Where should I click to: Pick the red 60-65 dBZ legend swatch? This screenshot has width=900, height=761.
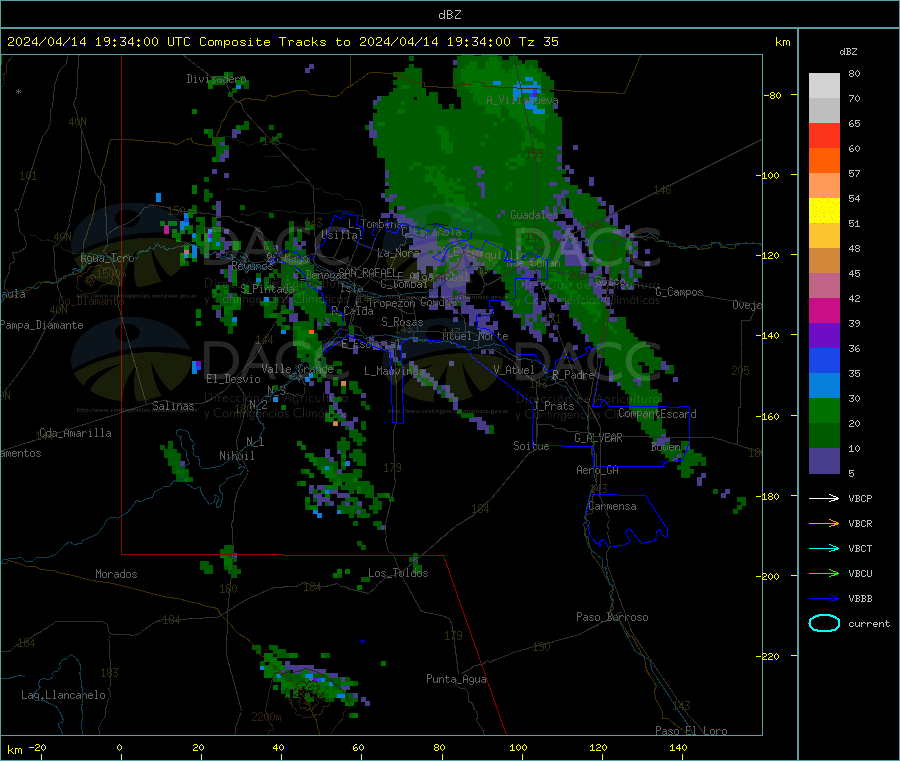click(x=824, y=135)
